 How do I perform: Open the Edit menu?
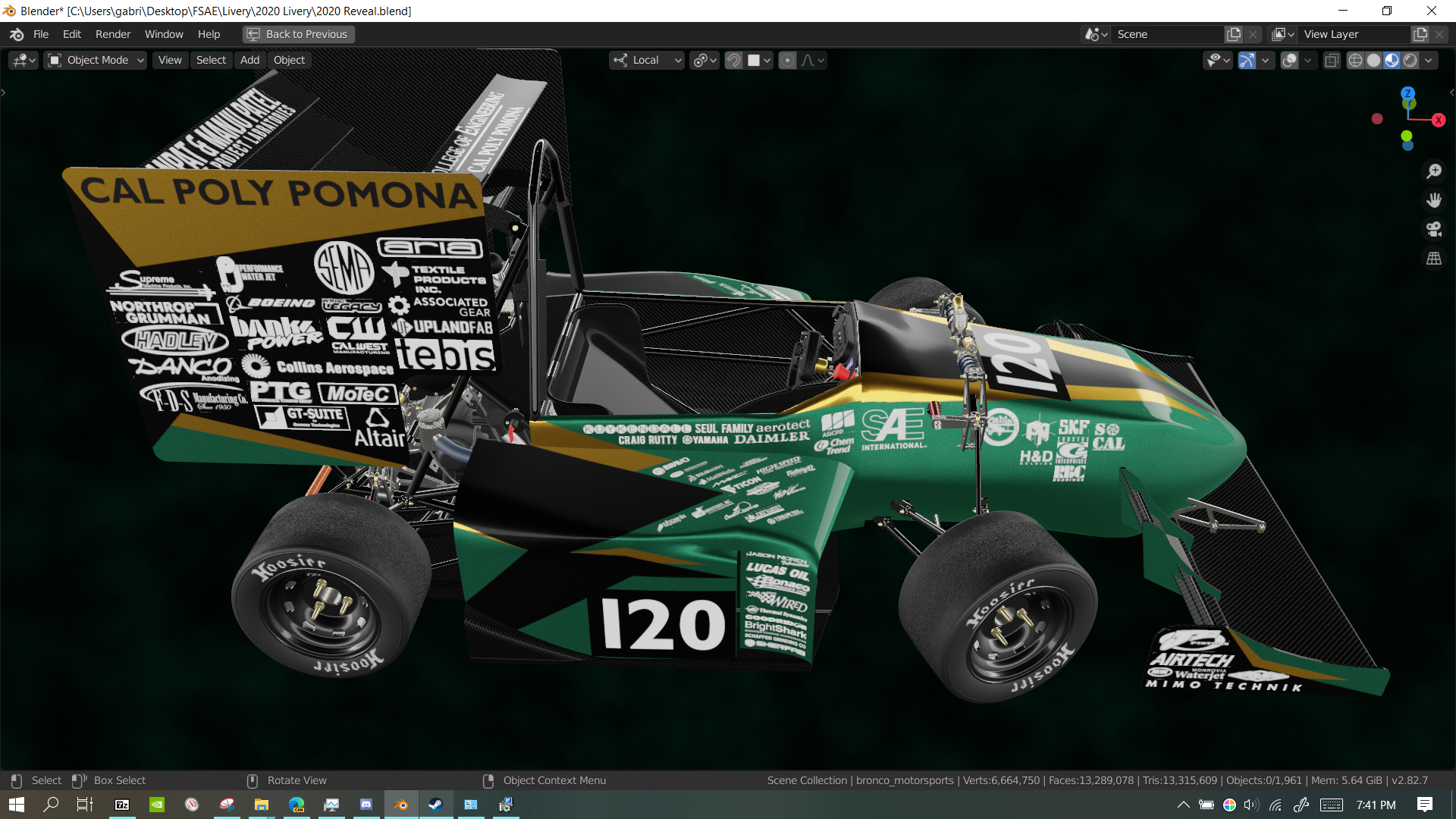pos(72,34)
